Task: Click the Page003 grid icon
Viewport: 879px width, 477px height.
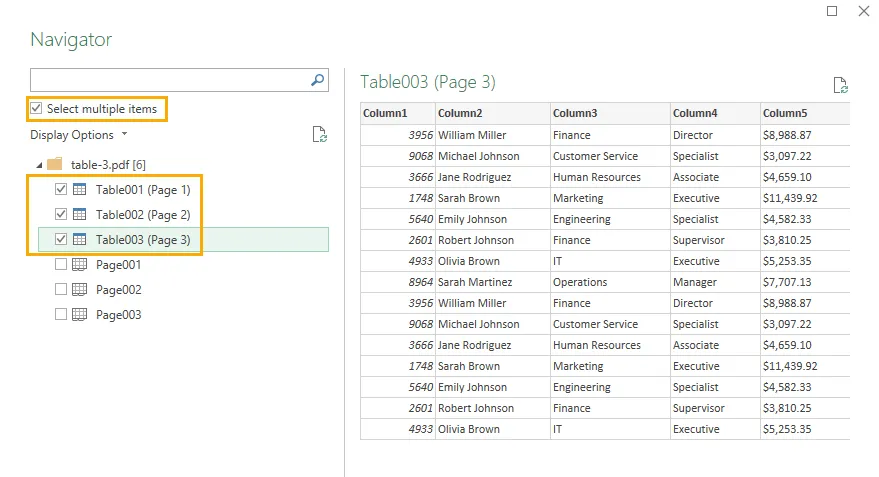Action: point(80,314)
